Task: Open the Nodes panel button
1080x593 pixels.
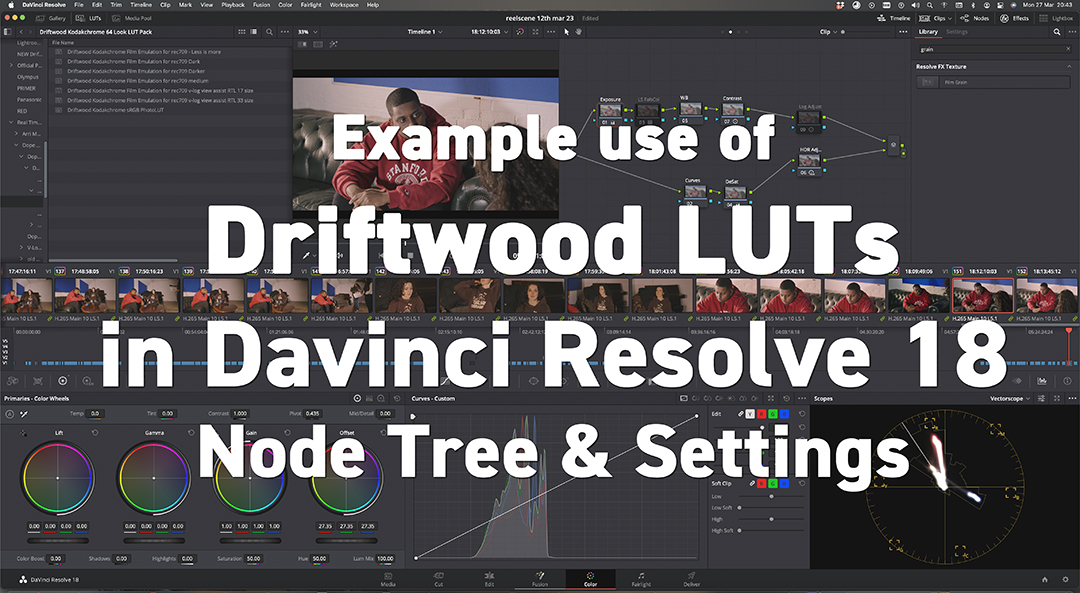Action: click(x=975, y=18)
